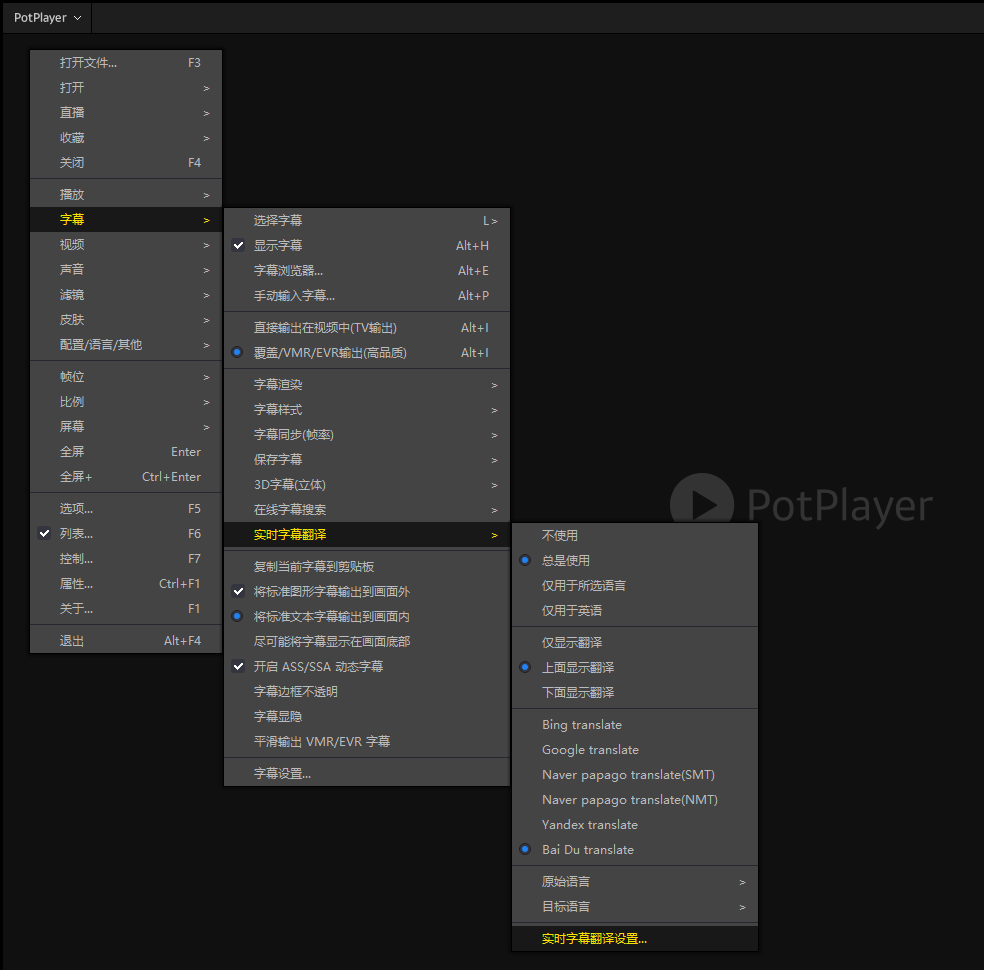Toggle 显示字幕 checkbox item

[x=366, y=246]
